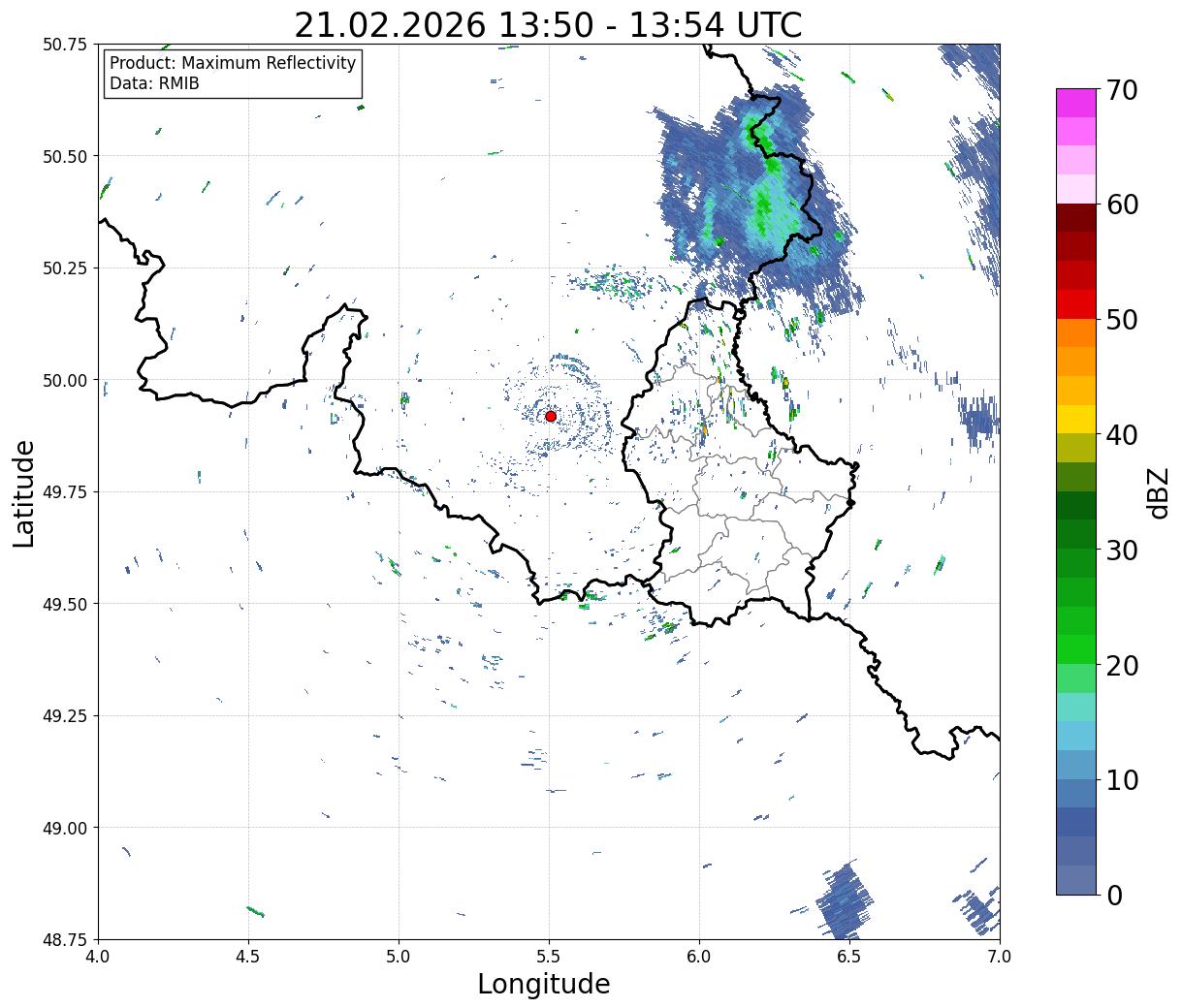The height and width of the screenshot is (1008, 1182).
Task: Select the 'Product: Maximum Reflectivity' text
Action: [x=233, y=63]
